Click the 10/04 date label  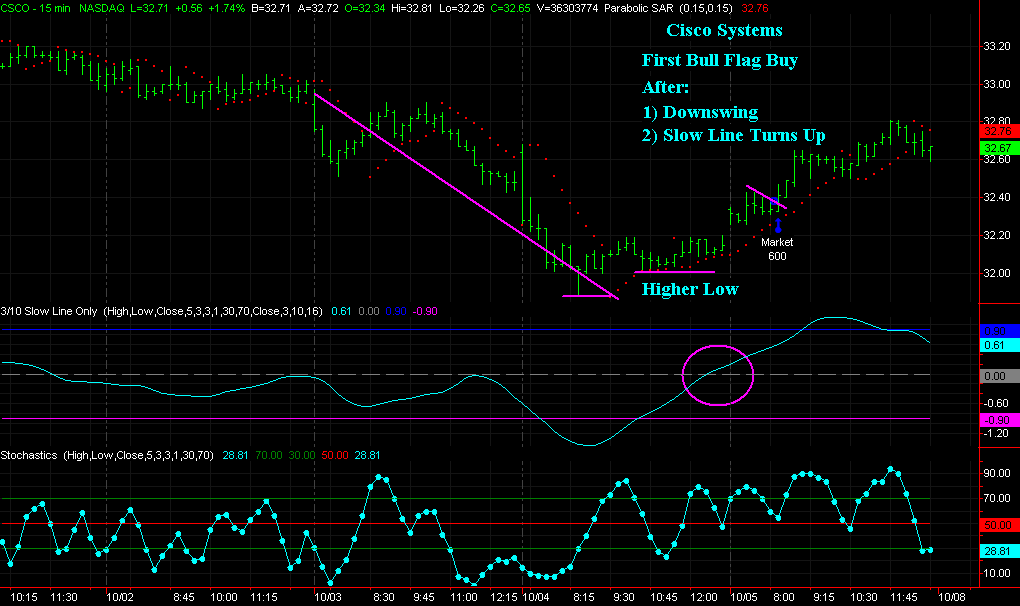click(536, 597)
